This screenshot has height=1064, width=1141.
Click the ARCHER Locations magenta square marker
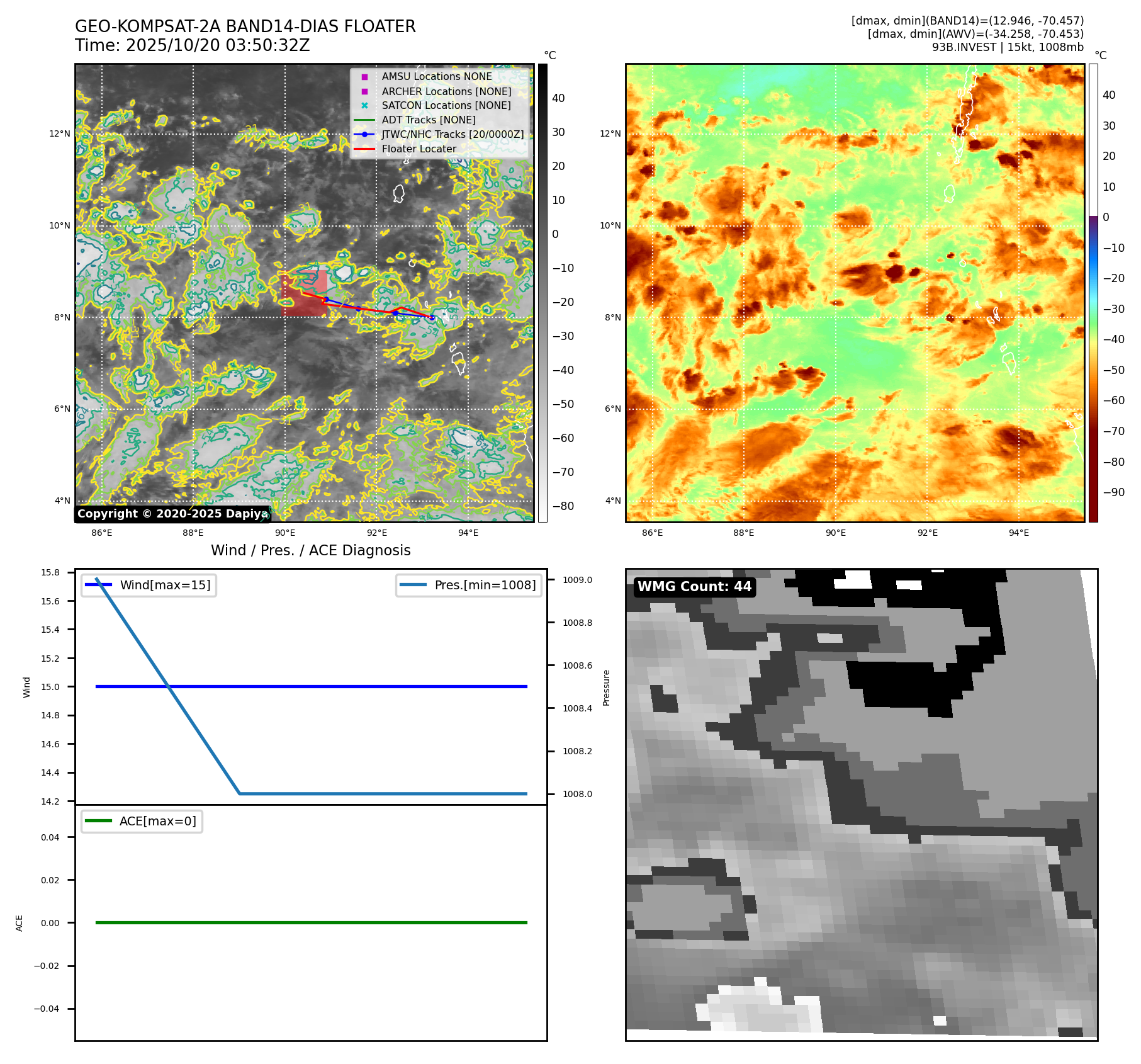tap(364, 91)
